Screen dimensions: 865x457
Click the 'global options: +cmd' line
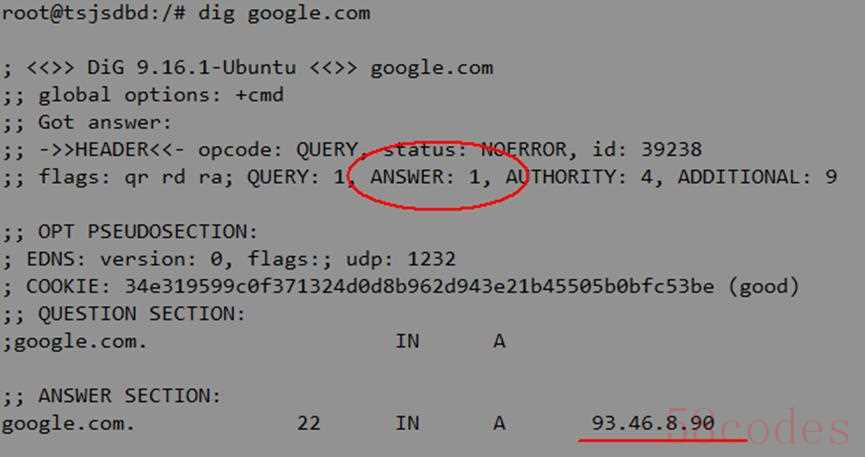click(161, 95)
